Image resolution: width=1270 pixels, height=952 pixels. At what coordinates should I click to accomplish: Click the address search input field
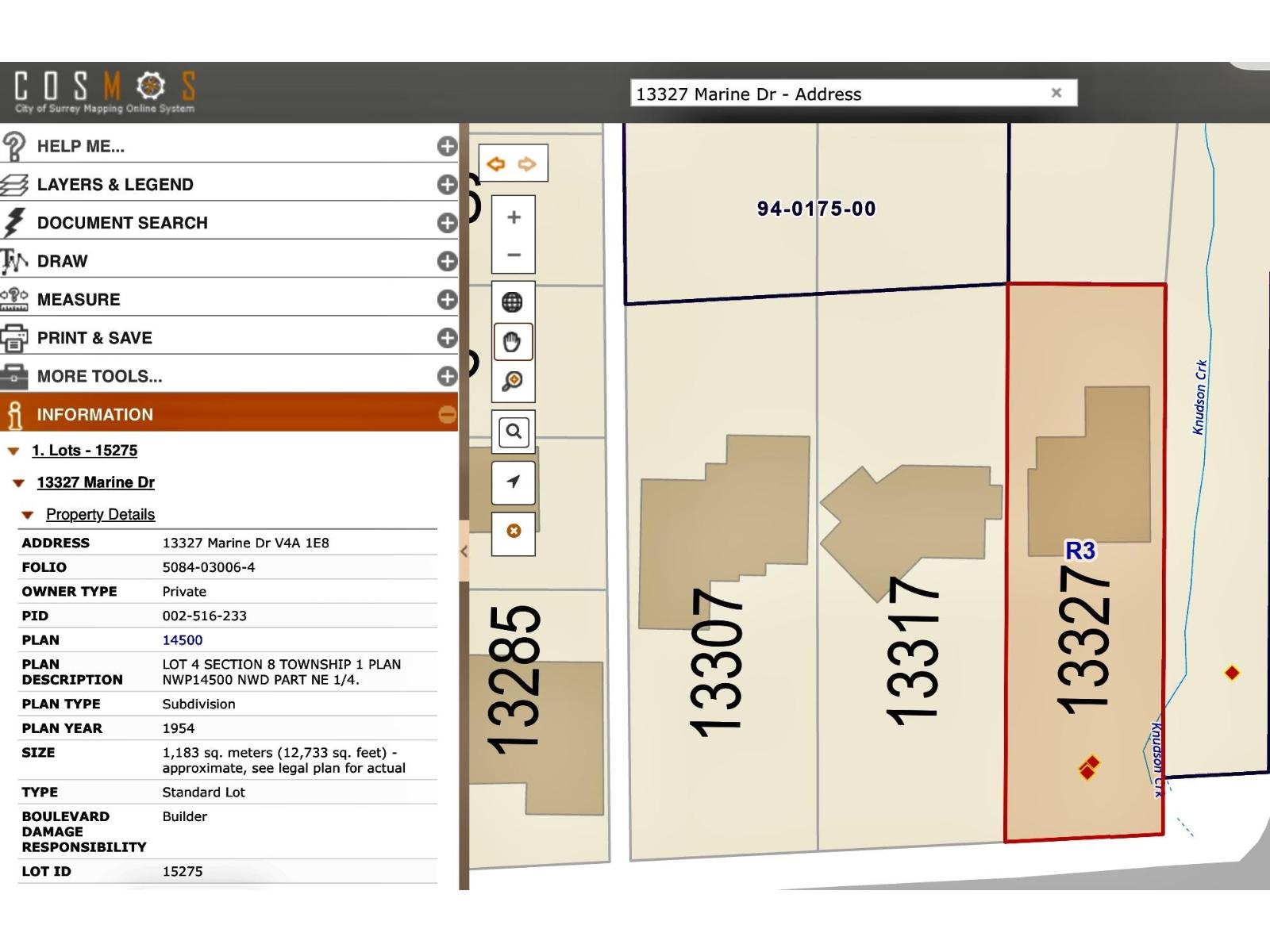pos(841,94)
